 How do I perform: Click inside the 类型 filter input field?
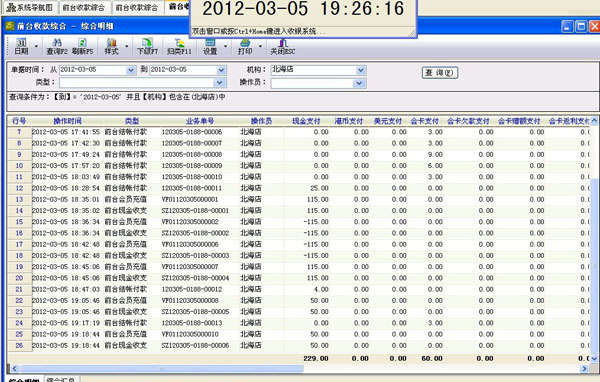pos(137,83)
